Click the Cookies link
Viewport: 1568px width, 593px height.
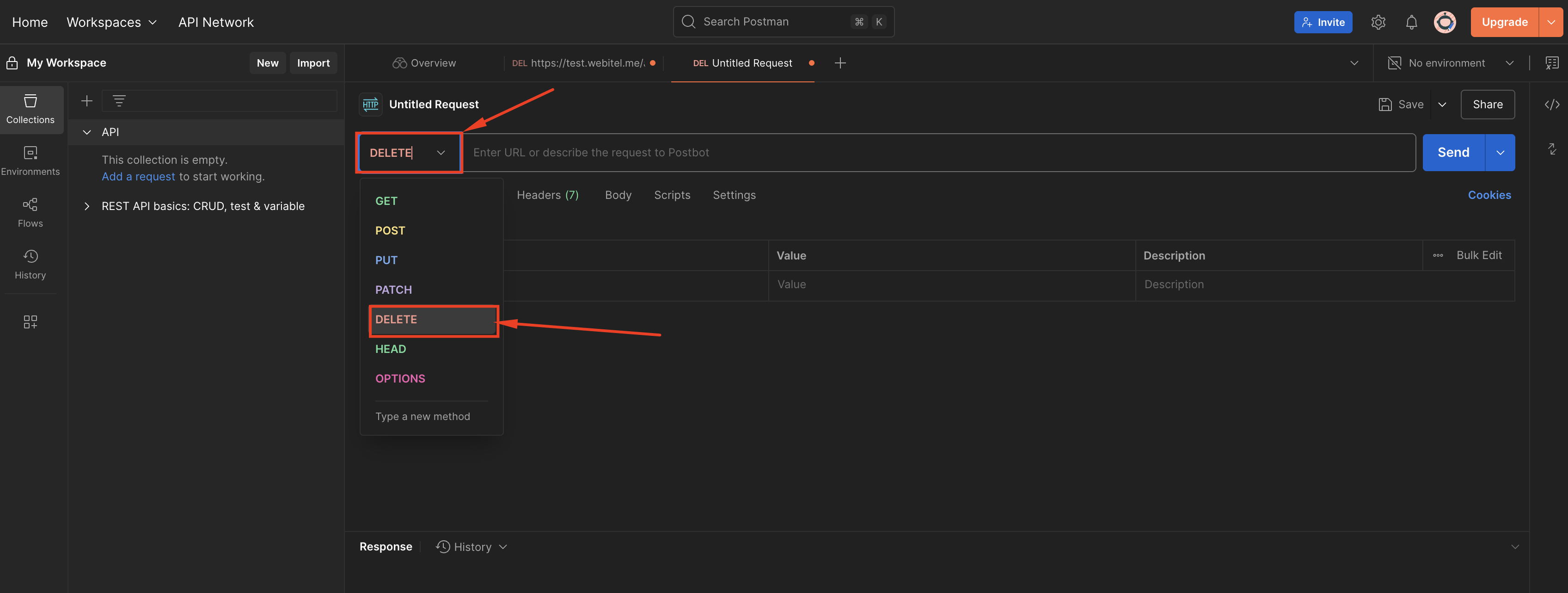point(1489,195)
